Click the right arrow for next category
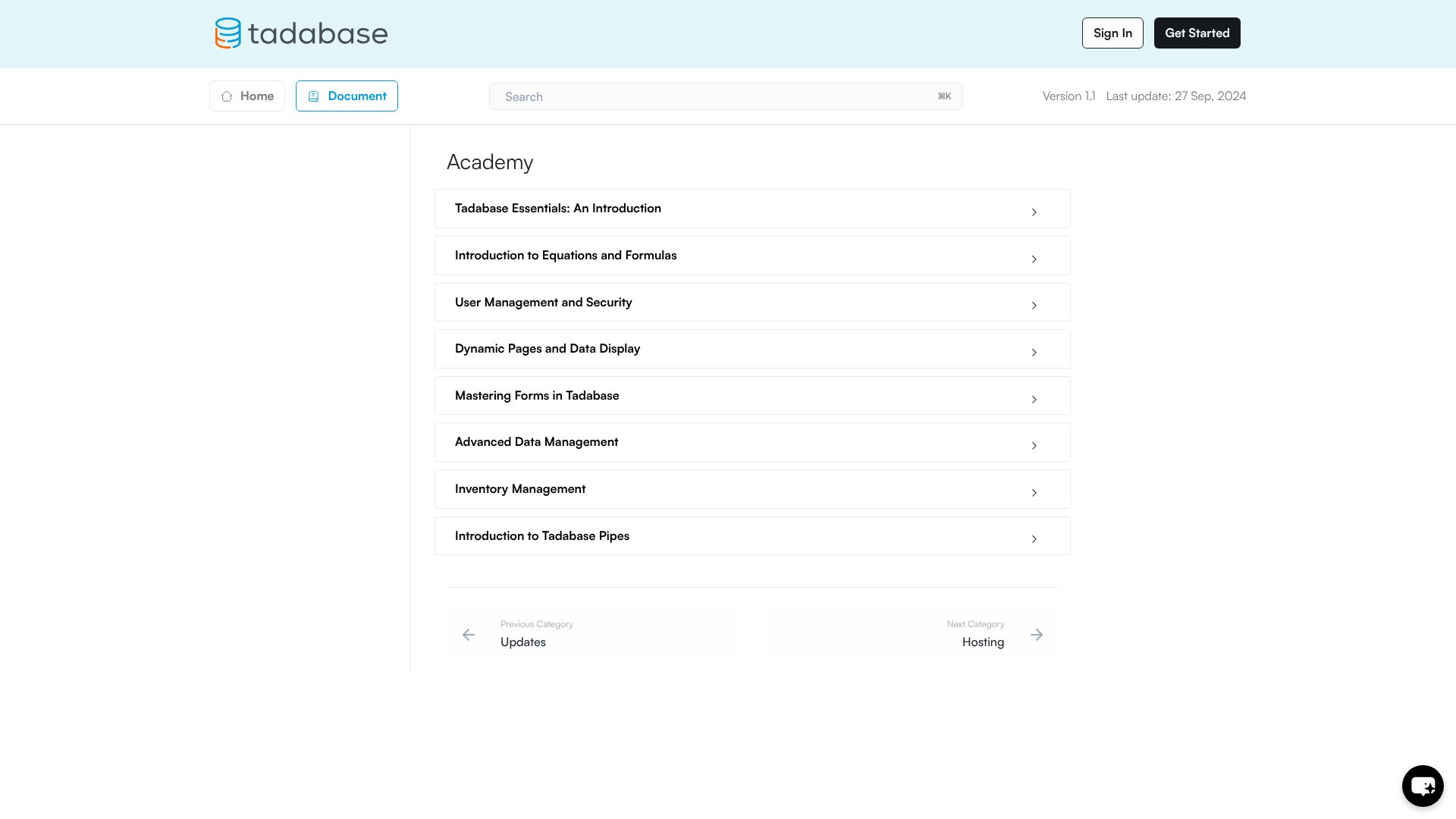 tap(1037, 635)
